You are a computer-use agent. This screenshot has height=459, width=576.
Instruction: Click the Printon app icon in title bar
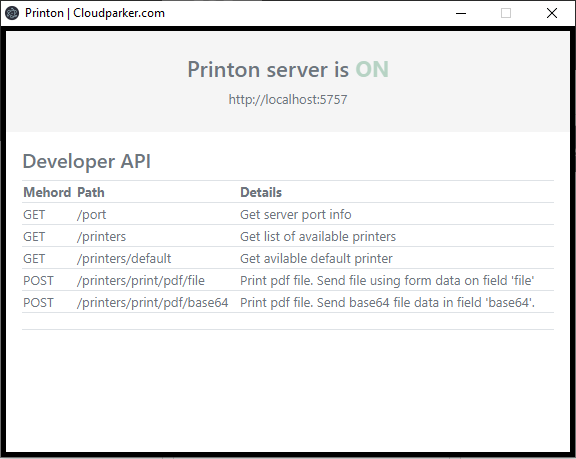(12, 13)
